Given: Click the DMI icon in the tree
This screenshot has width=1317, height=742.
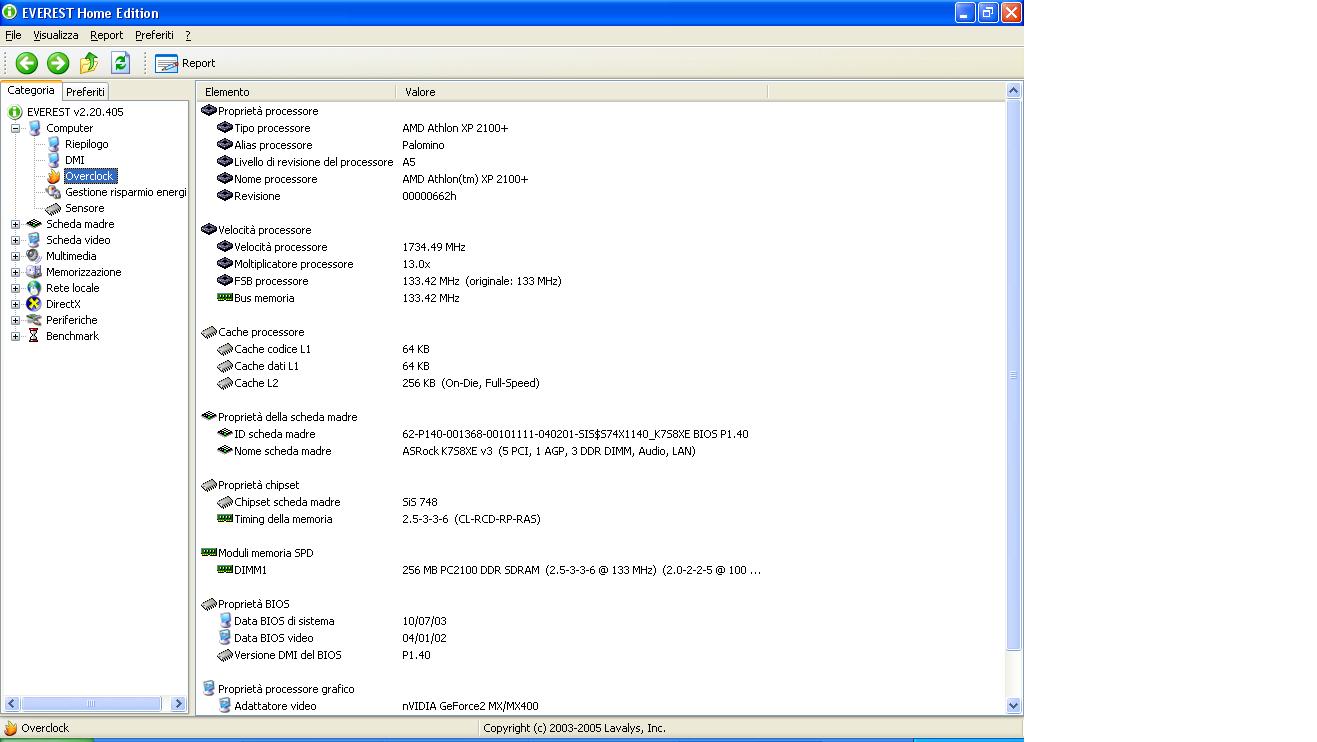Looking at the screenshot, I should click(54, 160).
